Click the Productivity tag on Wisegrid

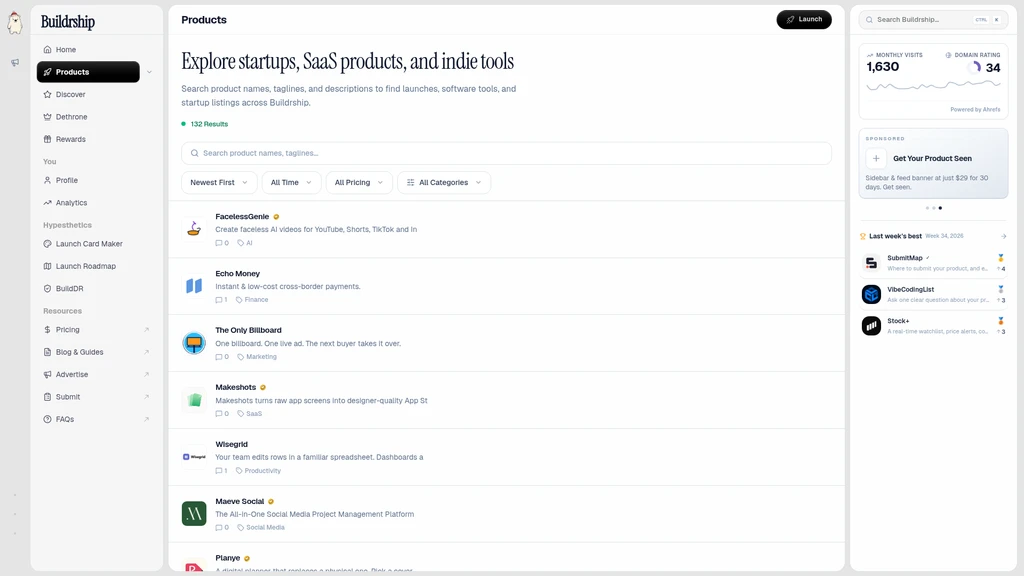[258, 471]
